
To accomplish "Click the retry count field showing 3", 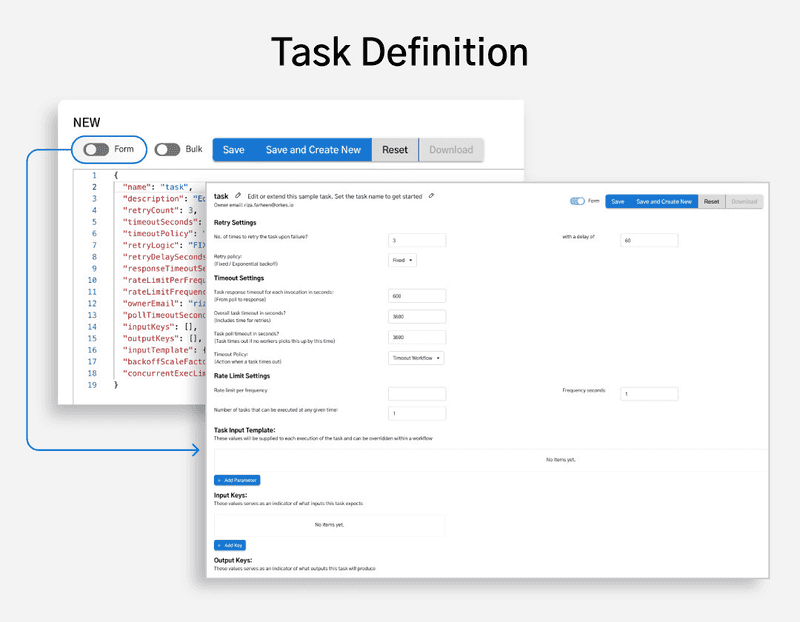I will coord(416,240).
